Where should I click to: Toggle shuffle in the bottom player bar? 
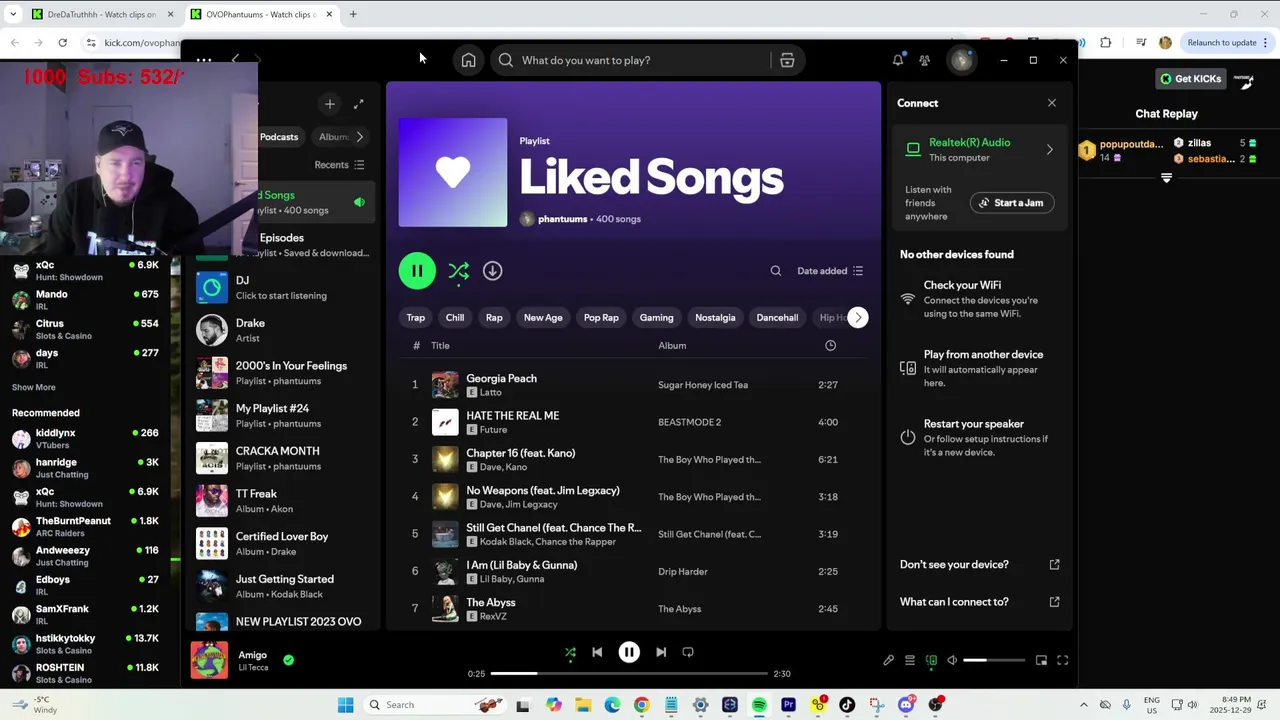pos(570,652)
